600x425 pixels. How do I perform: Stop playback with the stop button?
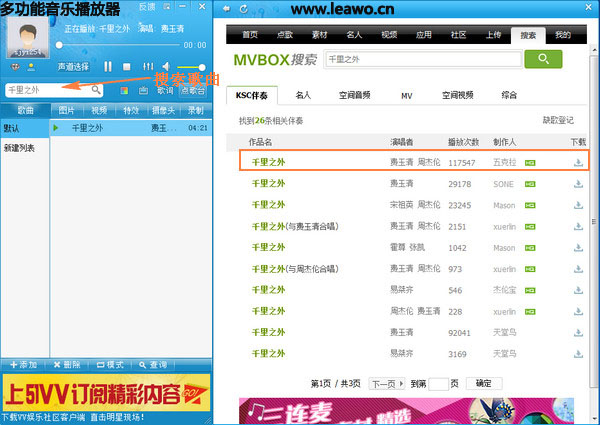127,67
